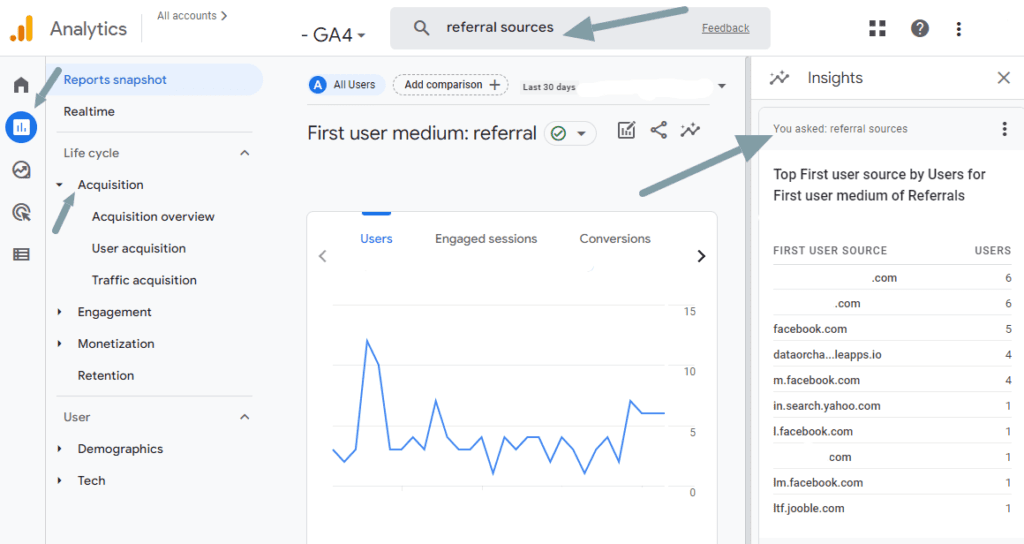
Task: Collapse the Life cycle group
Action: [245, 153]
